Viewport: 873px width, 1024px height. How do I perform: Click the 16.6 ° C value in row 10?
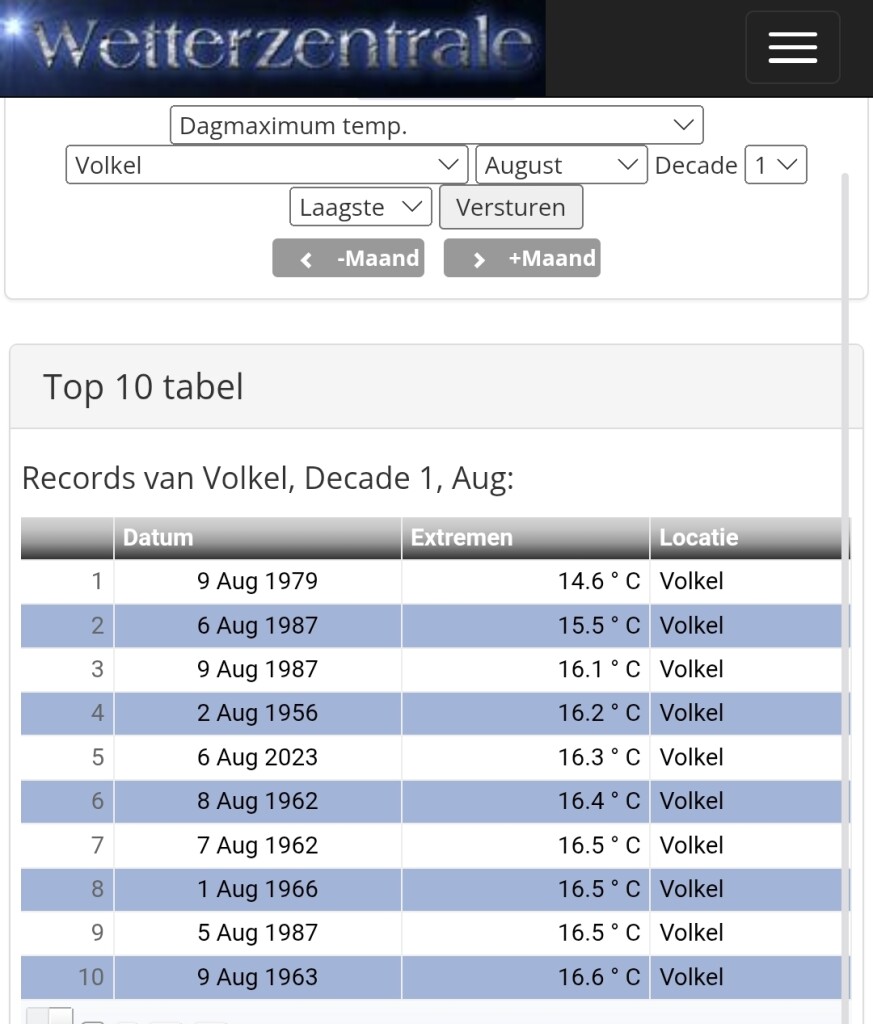pyautogui.click(x=599, y=977)
